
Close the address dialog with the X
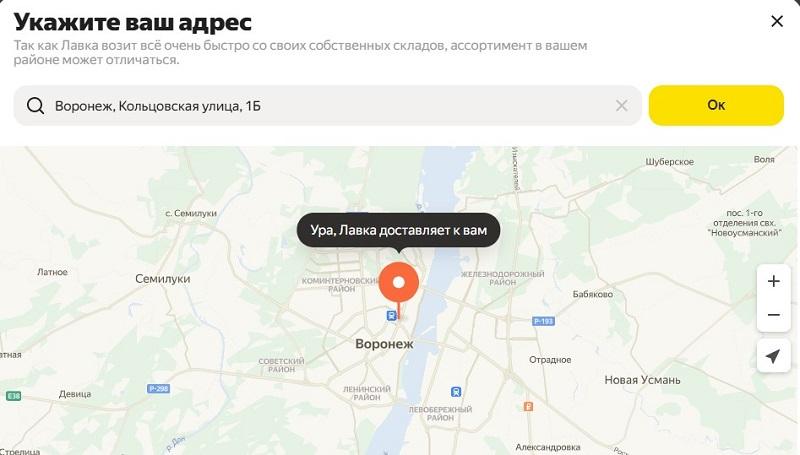click(777, 21)
